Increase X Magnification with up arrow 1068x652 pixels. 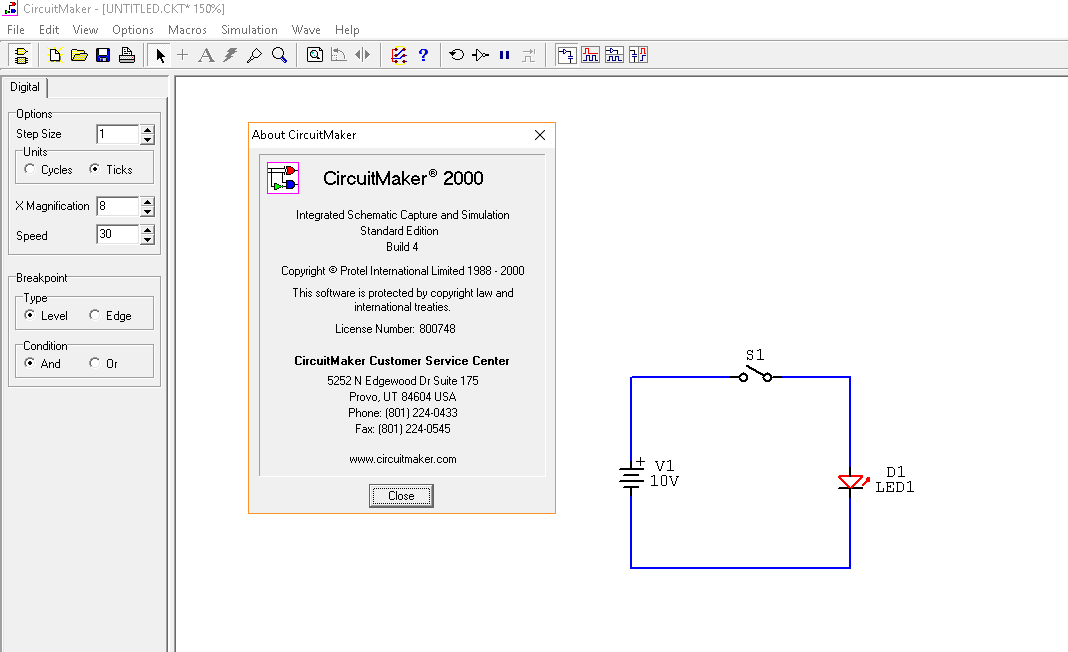[147, 202]
